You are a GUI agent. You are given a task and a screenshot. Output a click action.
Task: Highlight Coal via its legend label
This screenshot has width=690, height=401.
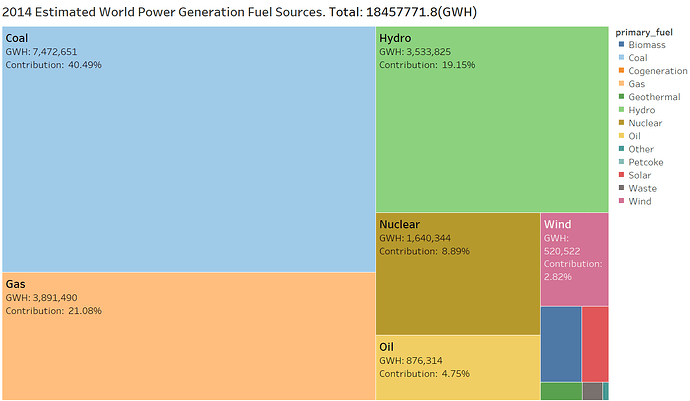(638, 58)
